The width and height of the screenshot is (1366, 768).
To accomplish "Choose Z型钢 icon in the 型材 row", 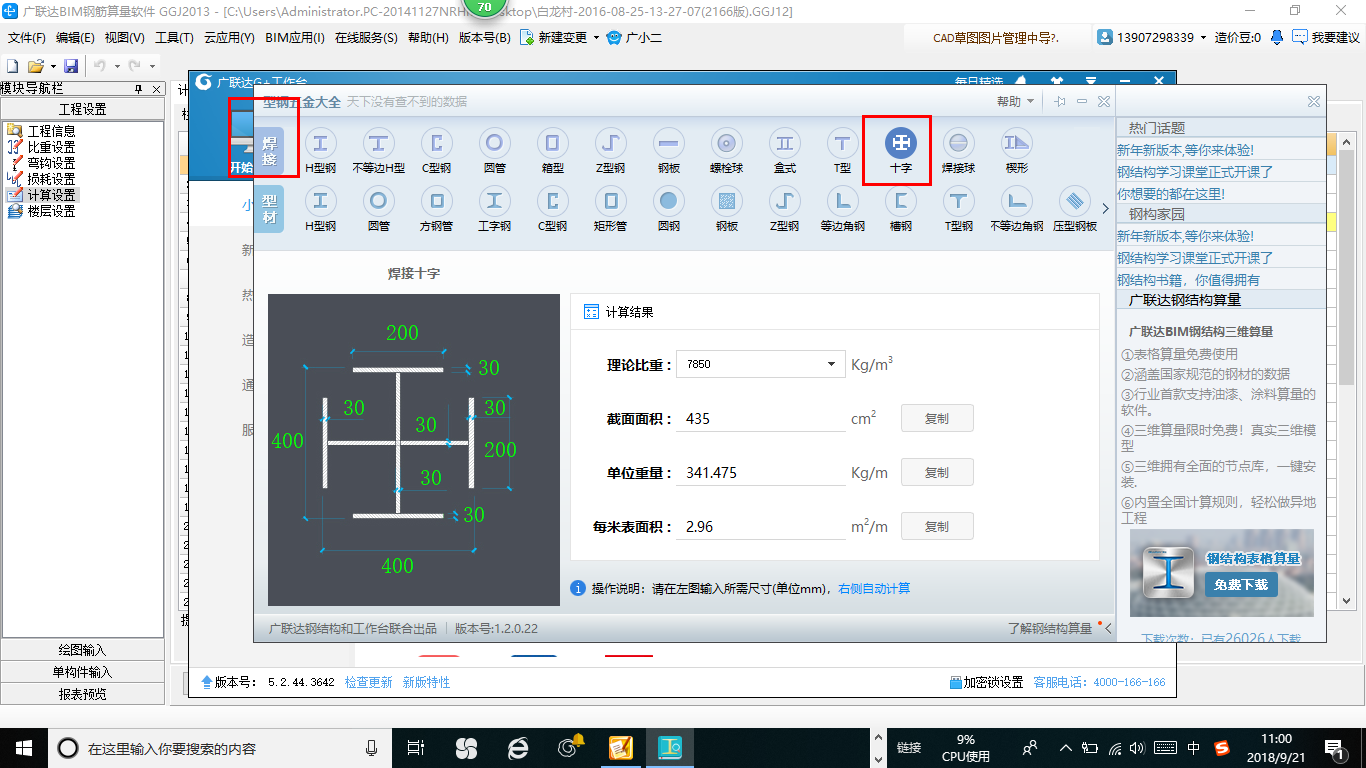I will [x=785, y=201].
